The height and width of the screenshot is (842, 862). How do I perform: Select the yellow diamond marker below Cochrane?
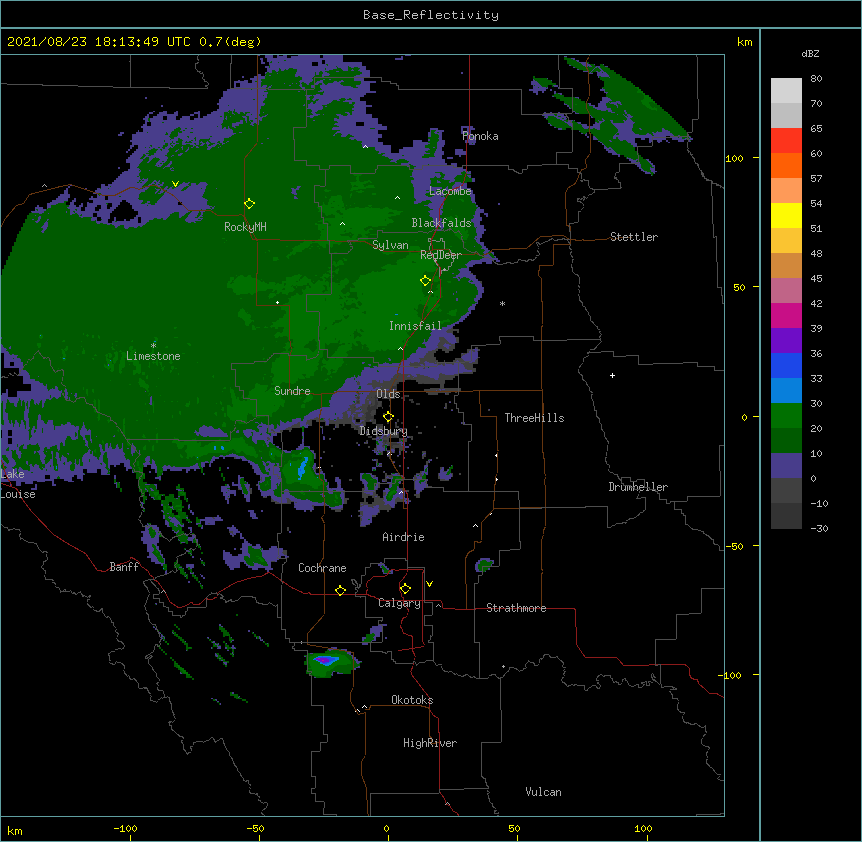(340, 590)
